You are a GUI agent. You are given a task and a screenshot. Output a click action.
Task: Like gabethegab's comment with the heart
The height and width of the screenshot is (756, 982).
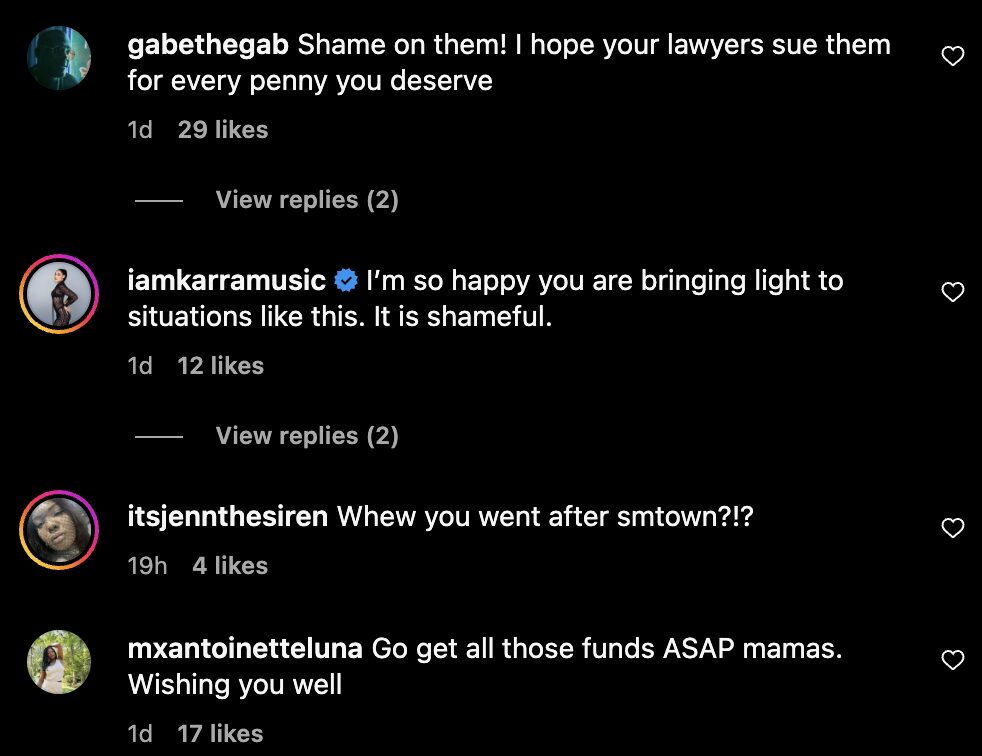953,56
